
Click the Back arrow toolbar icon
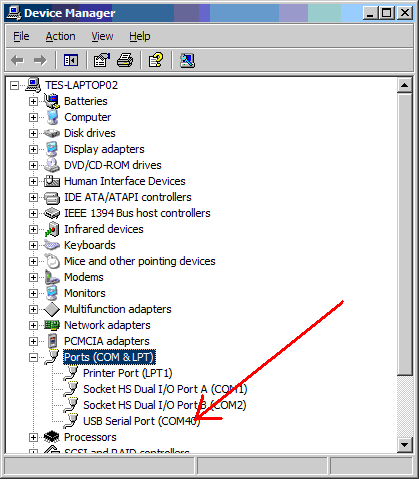click(17, 60)
